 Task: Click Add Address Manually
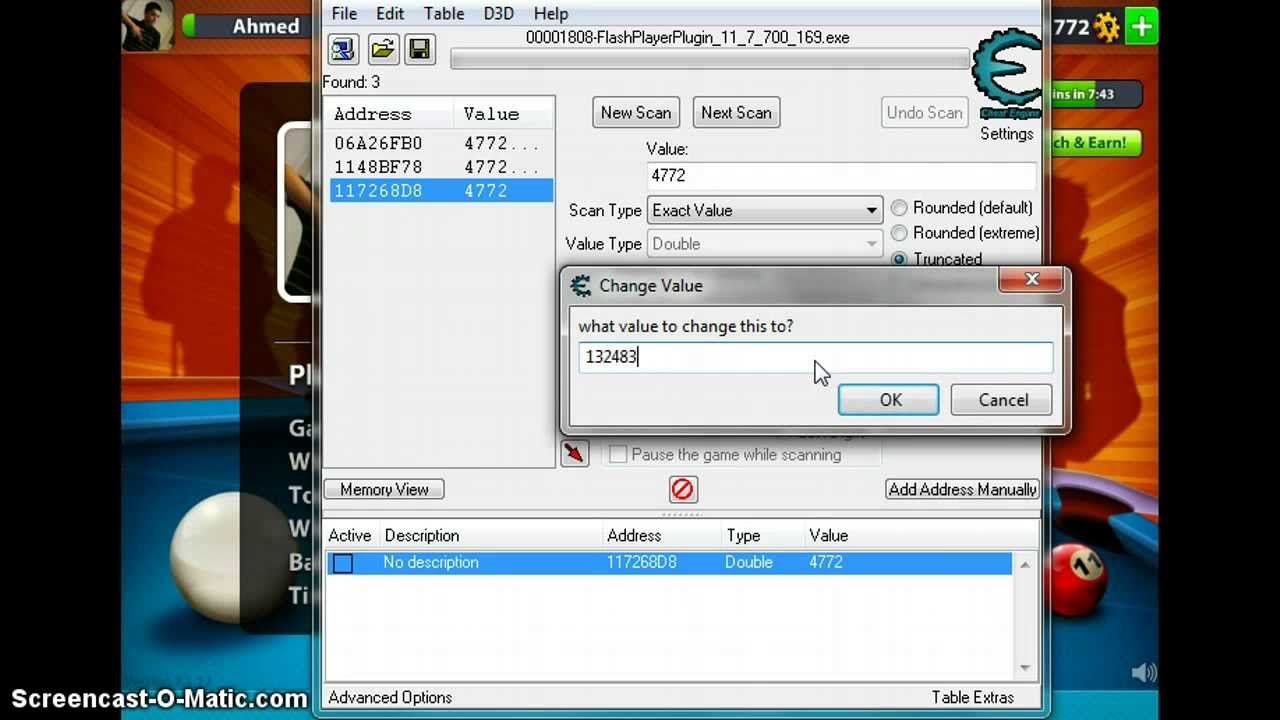coord(962,489)
